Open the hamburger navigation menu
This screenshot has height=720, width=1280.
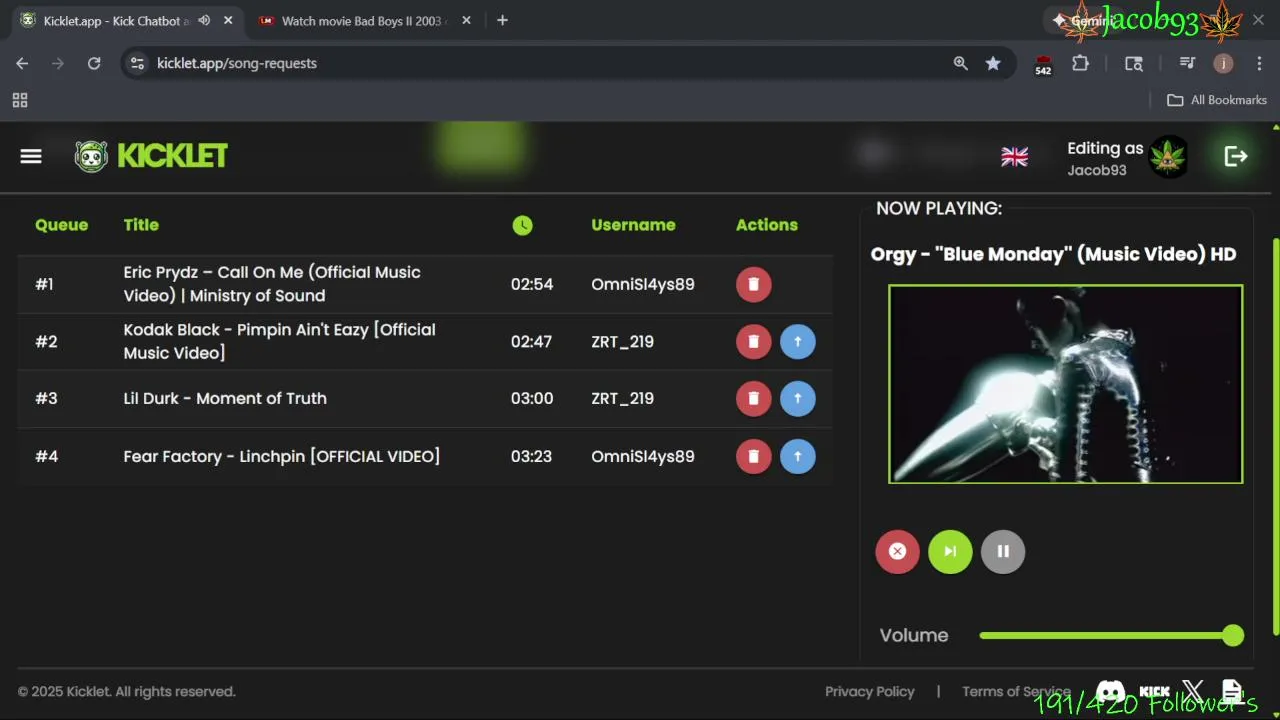(31, 156)
